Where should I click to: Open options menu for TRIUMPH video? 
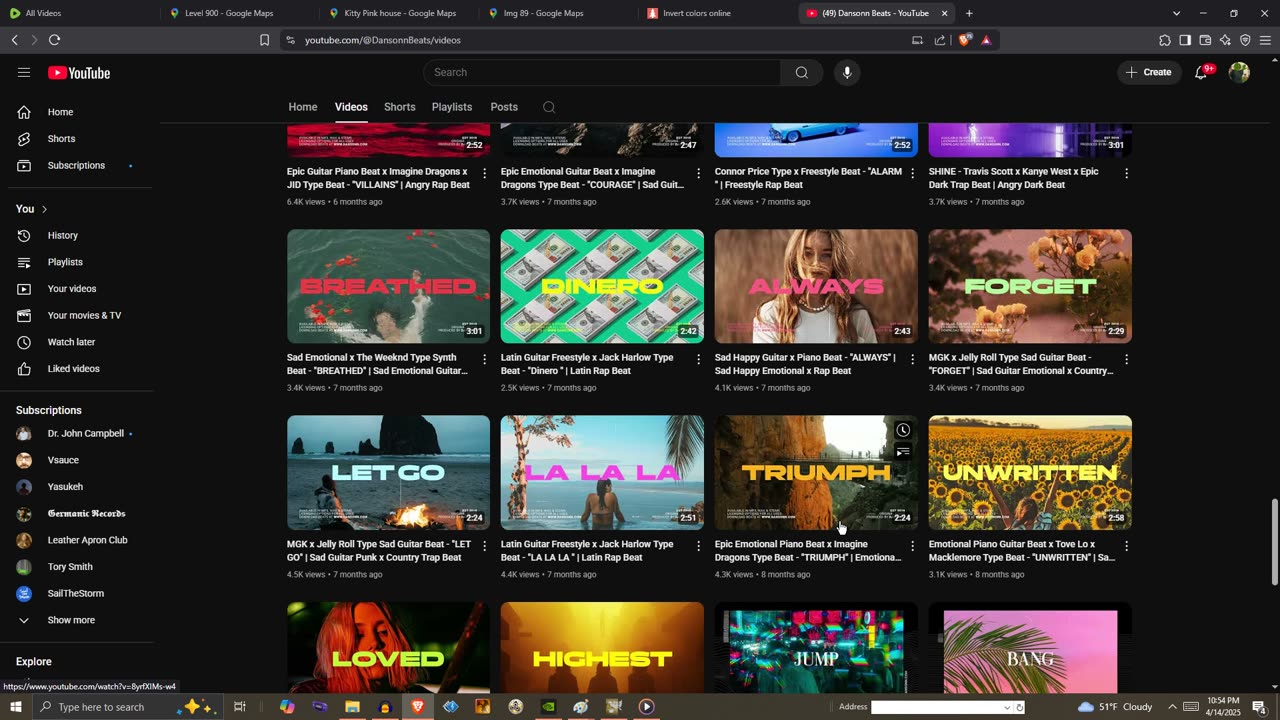[x=912, y=546]
